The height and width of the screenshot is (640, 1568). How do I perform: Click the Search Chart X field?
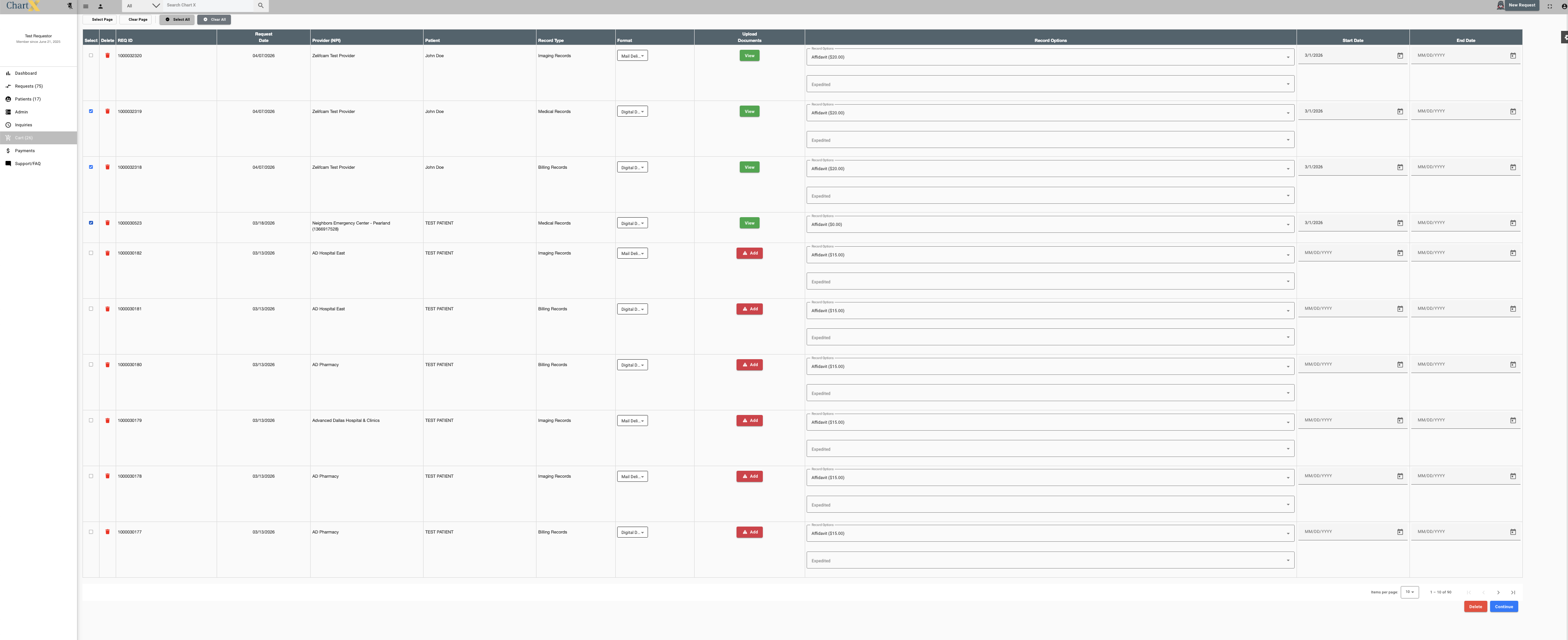(x=207, y=6)
